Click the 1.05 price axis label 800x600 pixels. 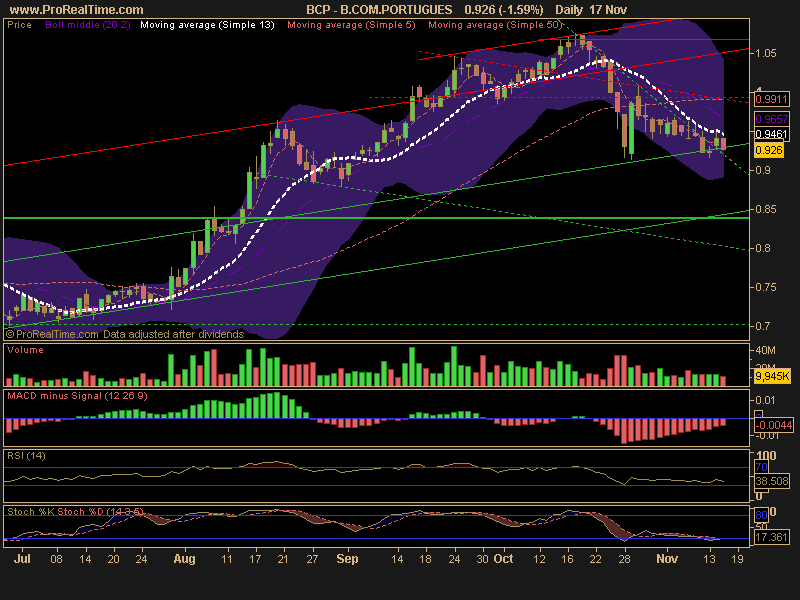tap(766, 54)
